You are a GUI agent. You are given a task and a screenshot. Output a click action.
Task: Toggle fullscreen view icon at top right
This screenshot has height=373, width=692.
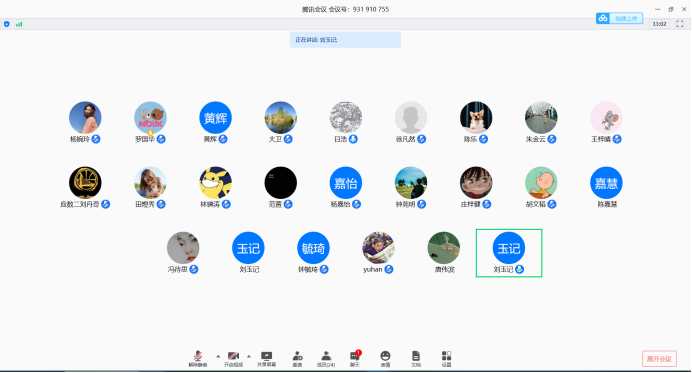tap(680, 24)
